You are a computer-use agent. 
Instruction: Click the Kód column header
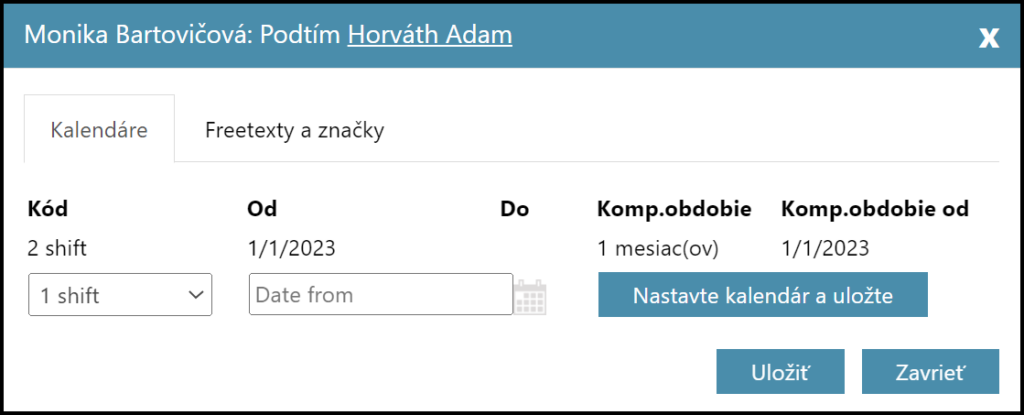point(48,210)
